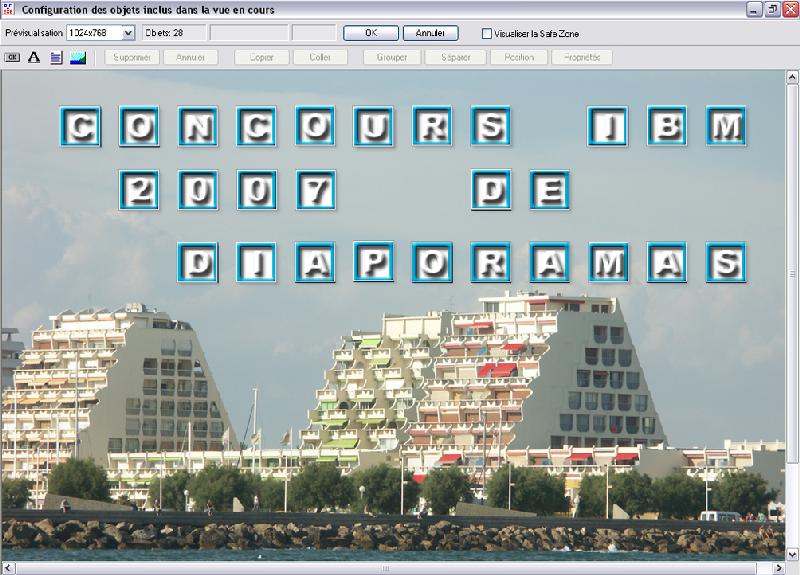Select the R letter tile in CONCOURS
Viewport: 800px width, 575px height.
(432, 126)
